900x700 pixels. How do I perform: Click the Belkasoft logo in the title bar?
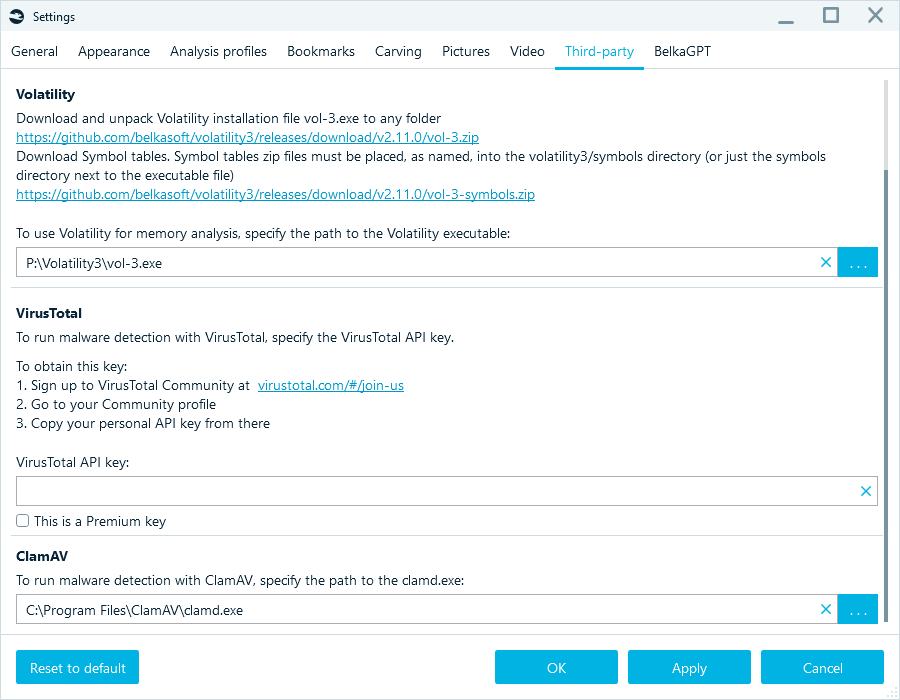point(17,16)
